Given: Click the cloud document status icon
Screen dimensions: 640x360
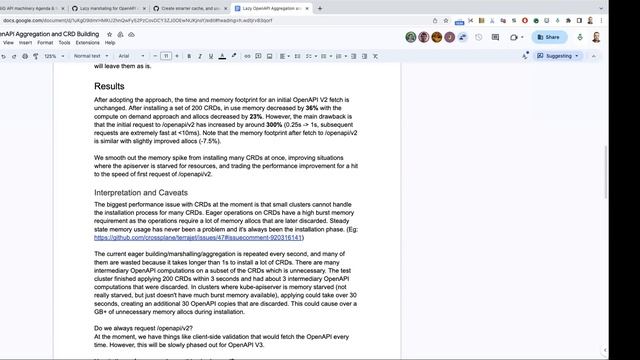Looking at the screenshot, I should [x=131, y=35].
